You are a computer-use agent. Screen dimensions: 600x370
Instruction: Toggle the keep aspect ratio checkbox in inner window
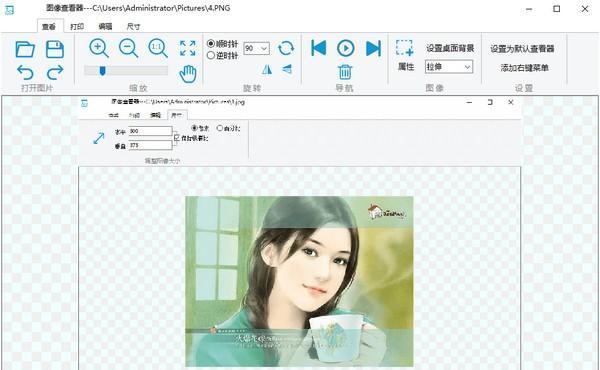click(176, 138)
